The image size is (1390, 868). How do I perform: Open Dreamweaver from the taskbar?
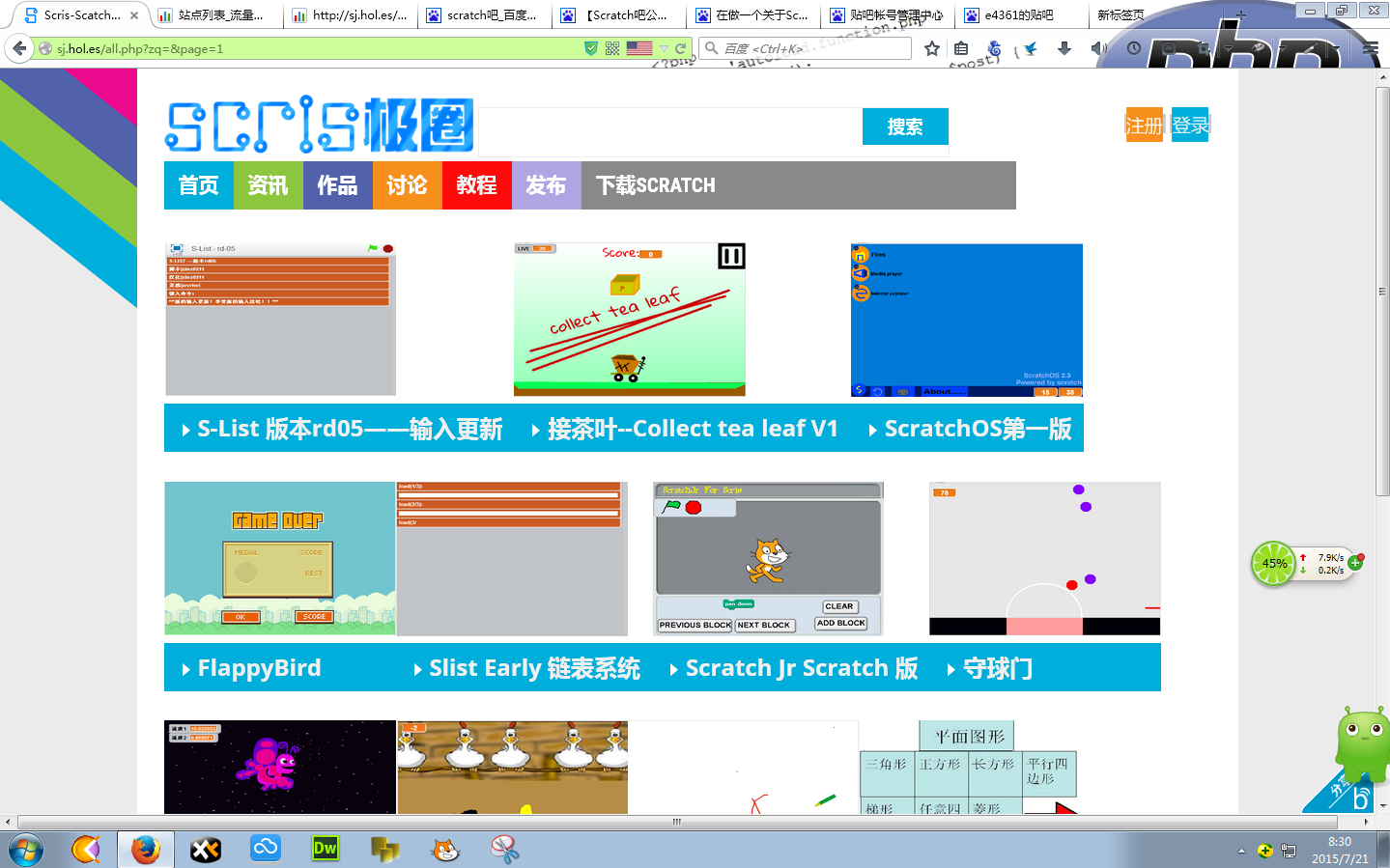pyautogui.click(x=326, y=849)
